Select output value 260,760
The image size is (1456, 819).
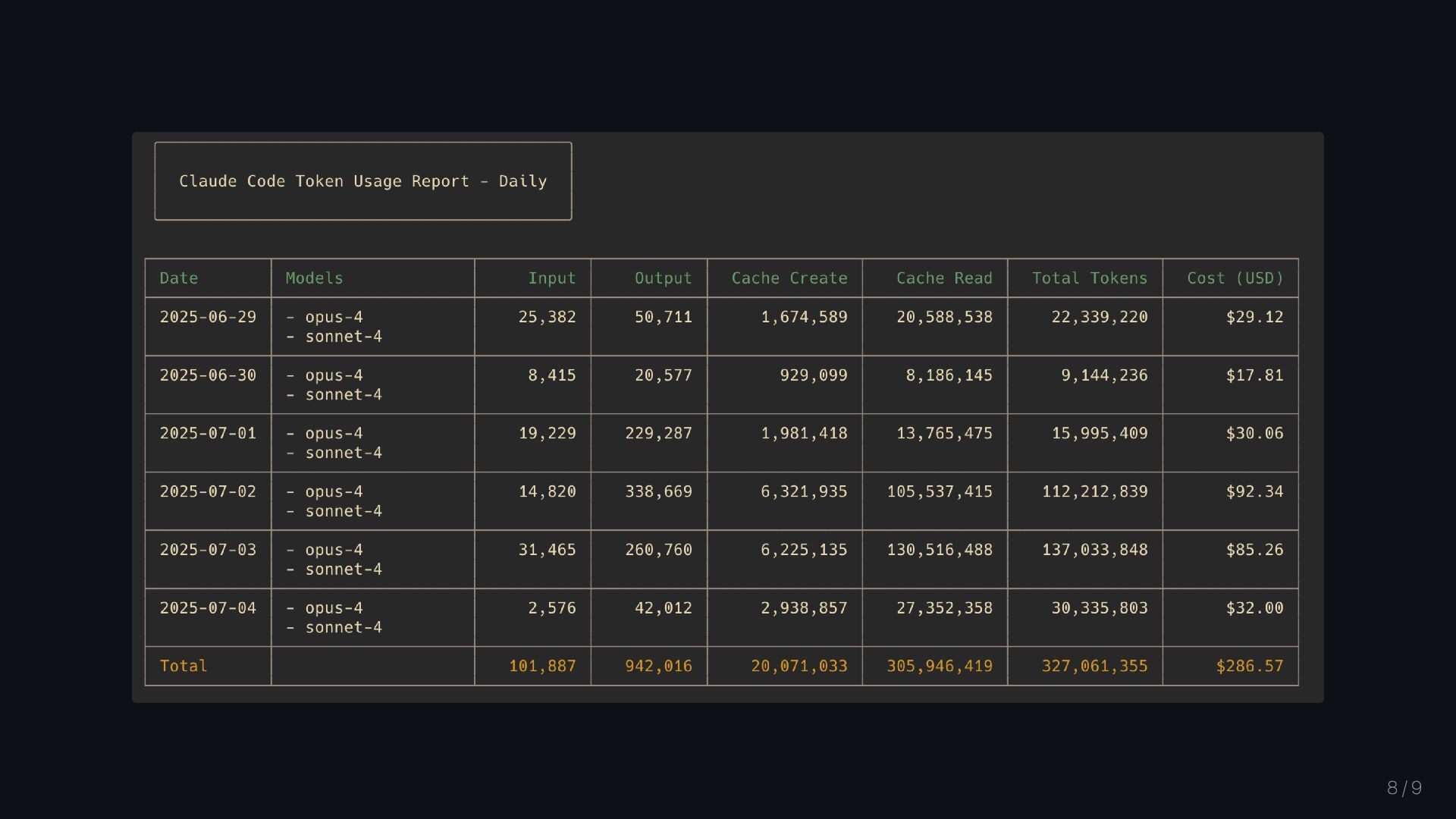(x=659, y=550)
